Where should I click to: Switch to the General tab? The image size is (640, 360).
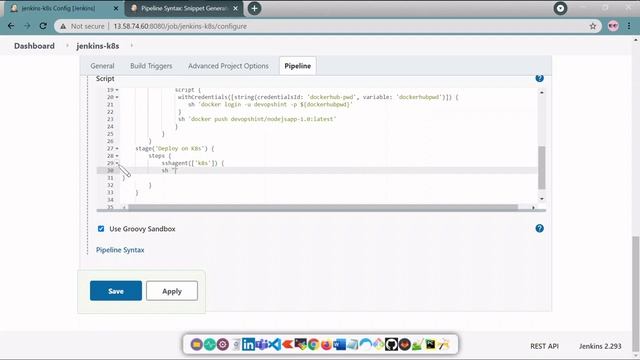[x=102, y=66]
